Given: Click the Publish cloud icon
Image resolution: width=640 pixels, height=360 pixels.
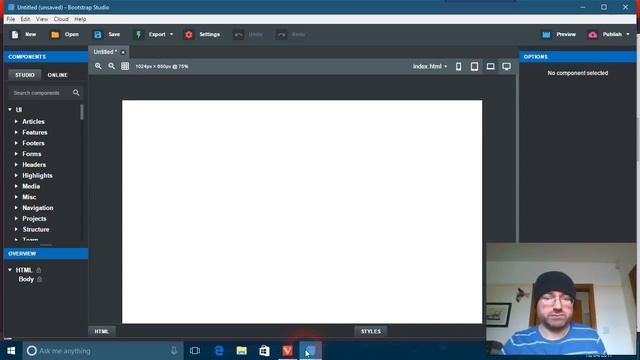Looking at the screenshot, I should [593, 35].
